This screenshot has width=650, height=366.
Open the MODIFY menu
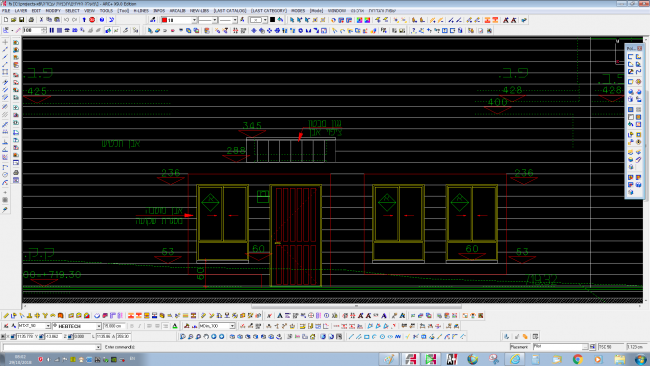(53, 10)
